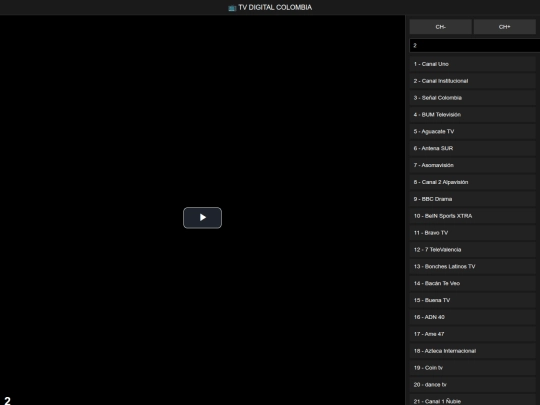Open channel 15 - Buena TV
Image resolution: width=540 pixels, height=405 pixels.
click(472, 300)
